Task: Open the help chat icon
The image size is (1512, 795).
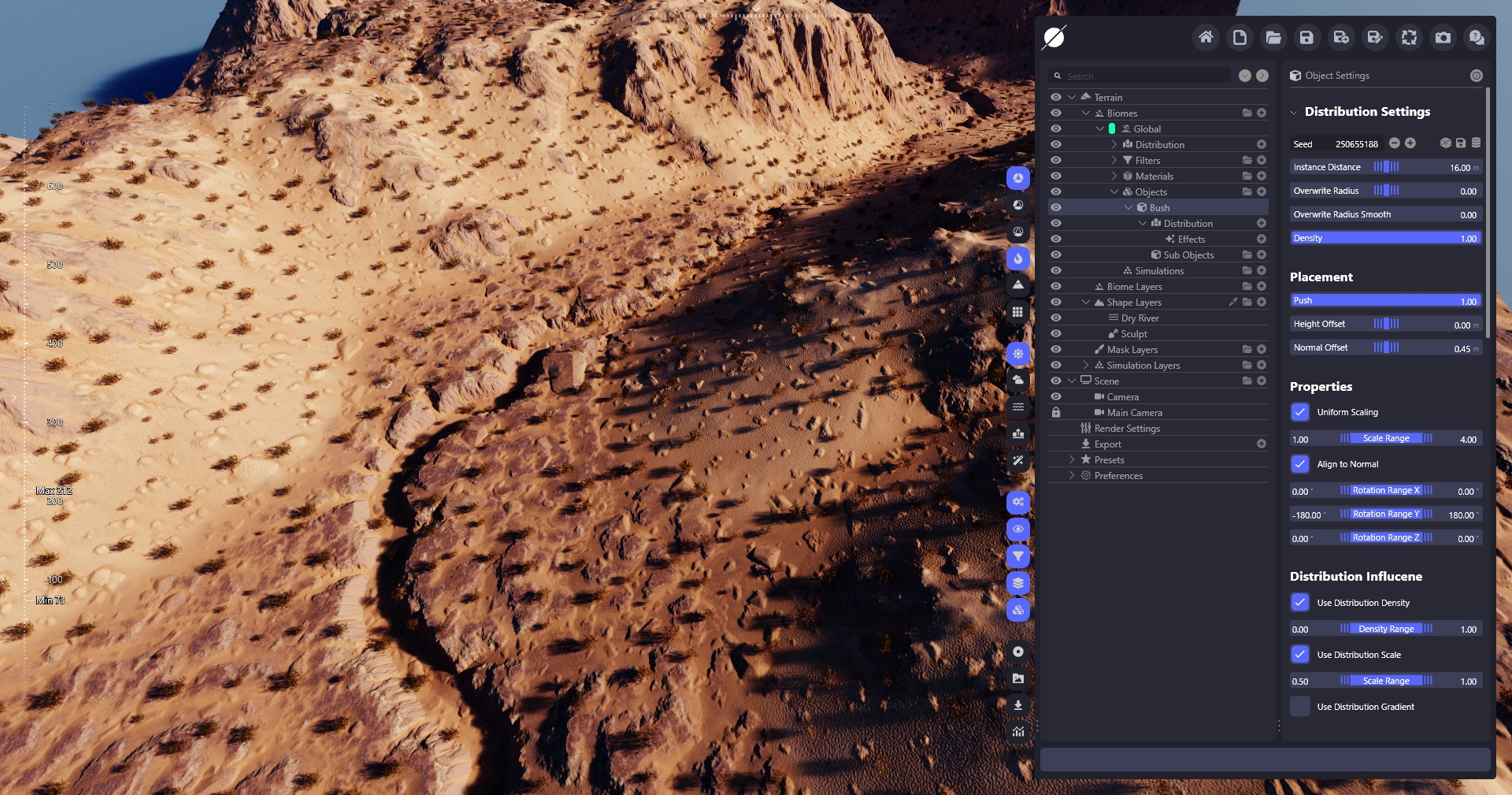Action: (1477, 37)
